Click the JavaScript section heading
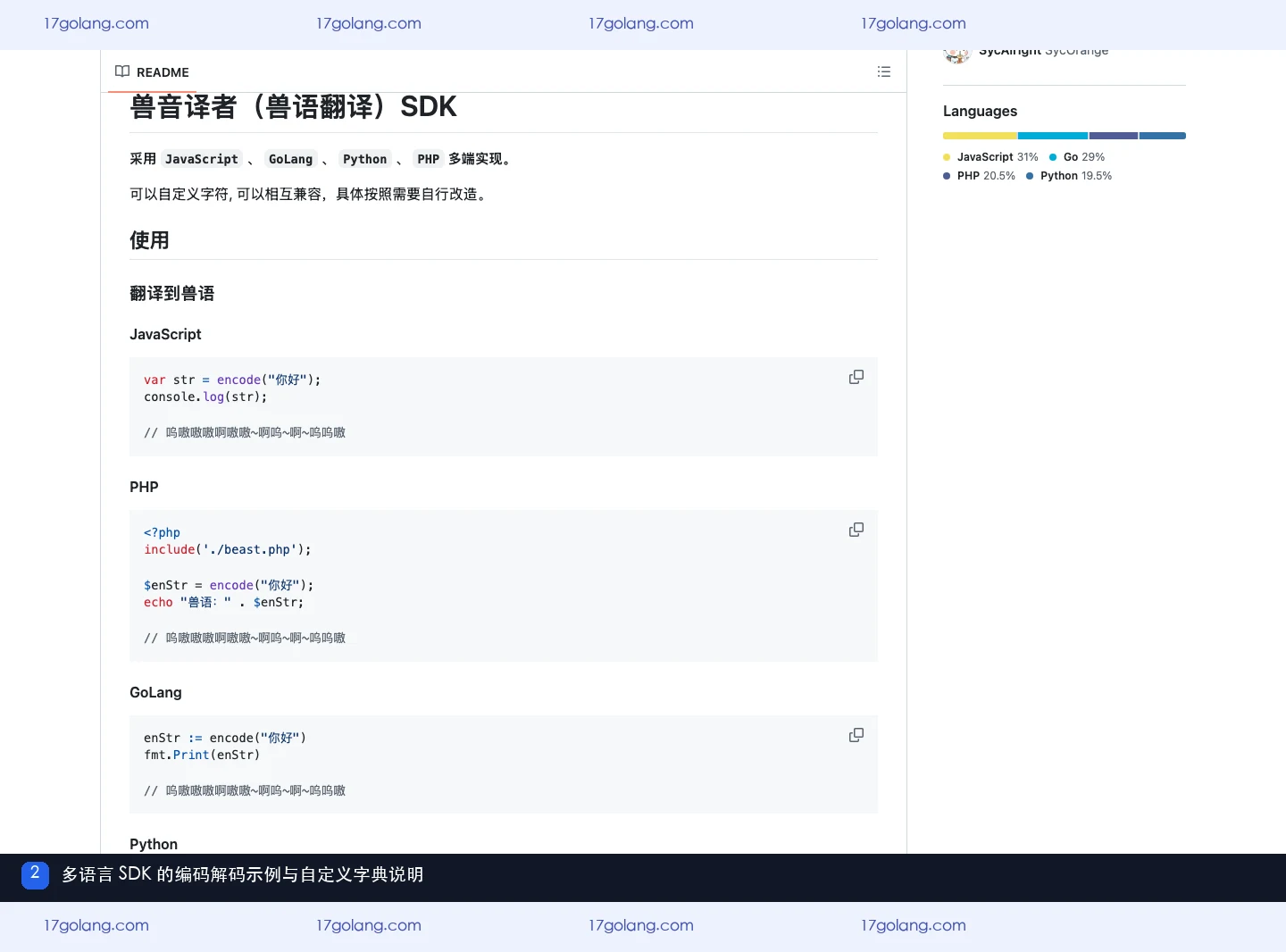The width and height of the screenshot is (1286, 952). coord(165,334)
